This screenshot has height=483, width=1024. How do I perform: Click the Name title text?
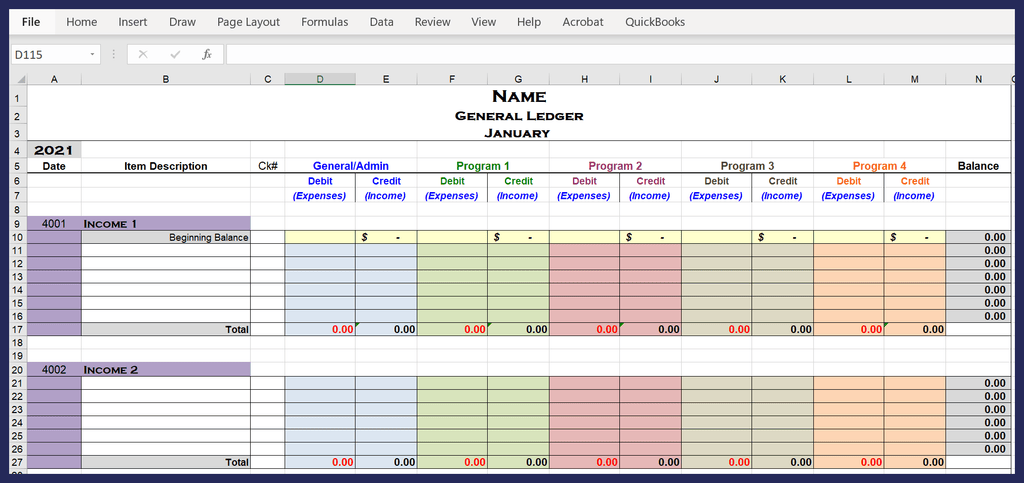[519, 97]
